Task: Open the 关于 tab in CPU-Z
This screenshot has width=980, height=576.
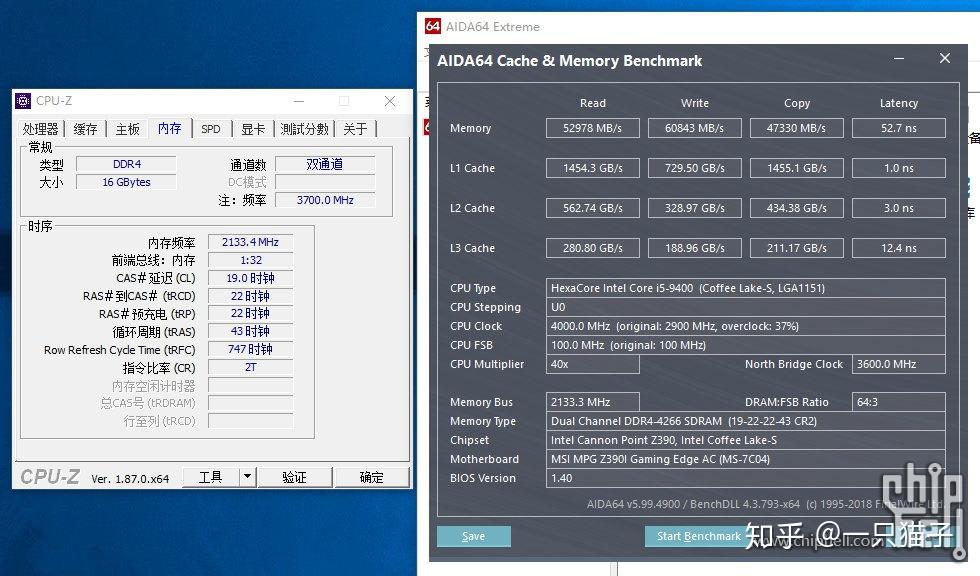Action: (355, 129)
